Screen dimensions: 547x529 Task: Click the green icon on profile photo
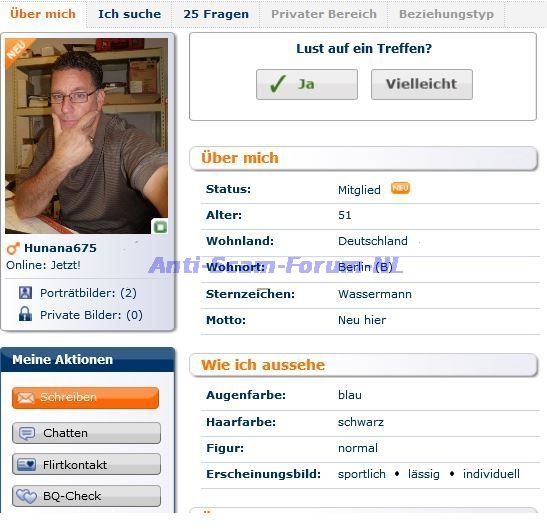point(160,227)
